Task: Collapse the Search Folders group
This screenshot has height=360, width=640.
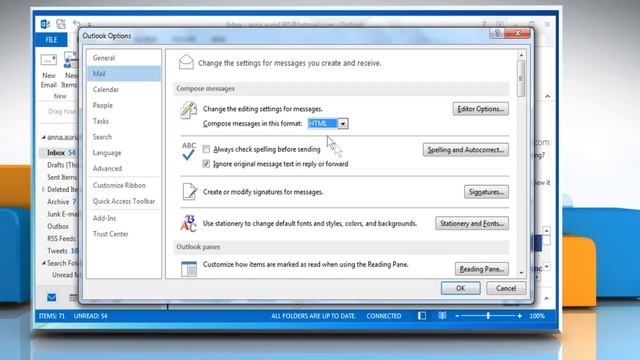Action: pos(44,263)
